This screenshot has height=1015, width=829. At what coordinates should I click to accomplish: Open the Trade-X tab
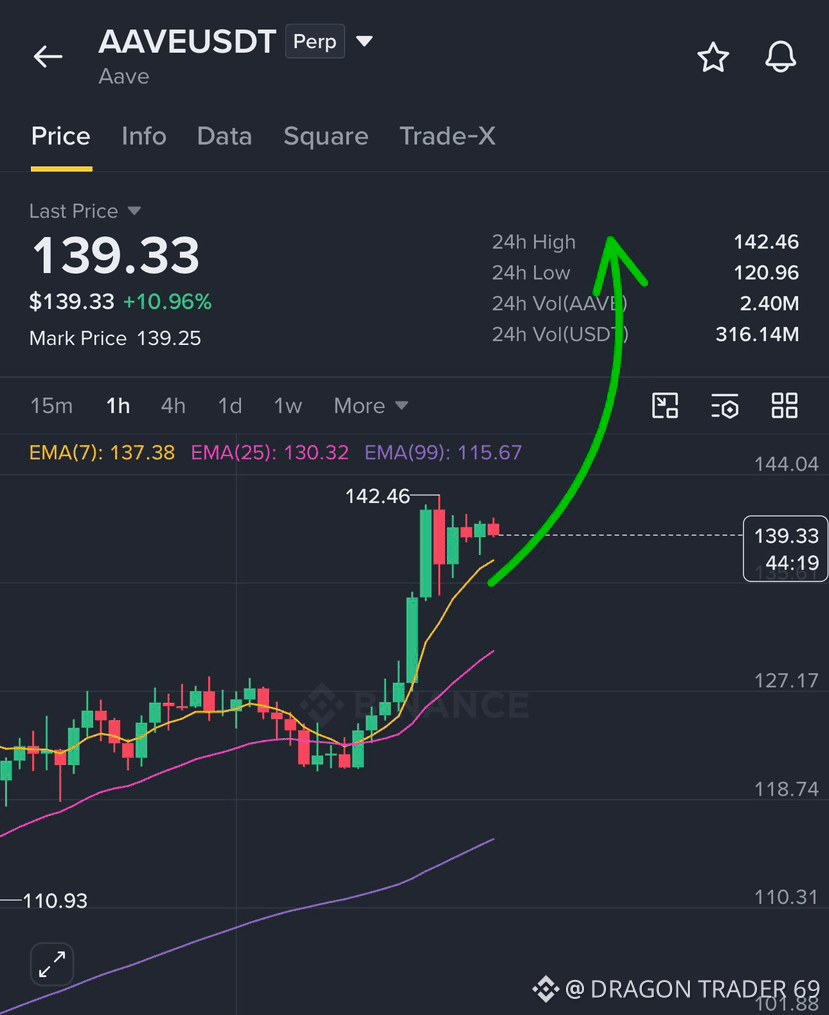(447, 137)
